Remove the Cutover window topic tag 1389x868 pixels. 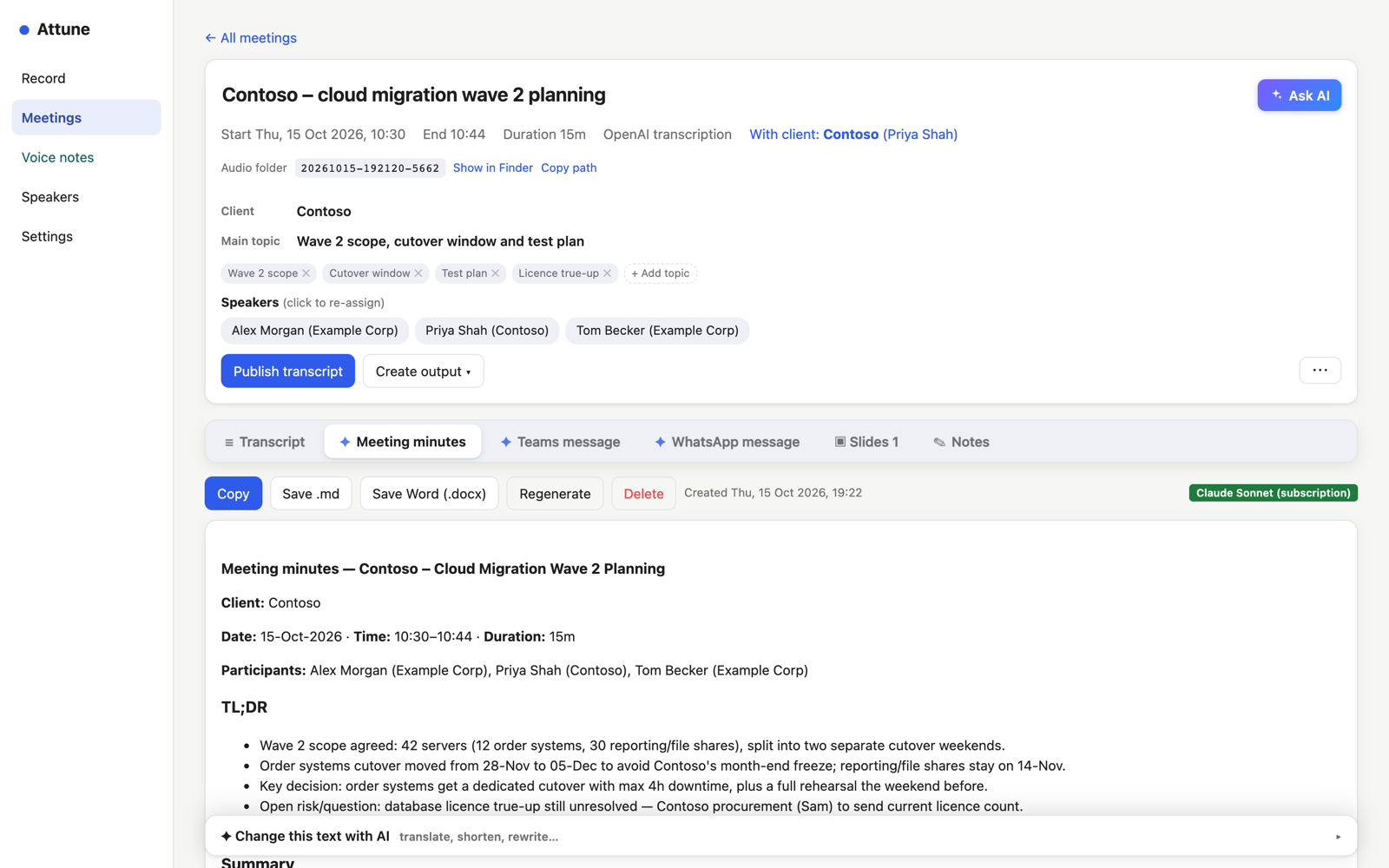pos(418,273)
